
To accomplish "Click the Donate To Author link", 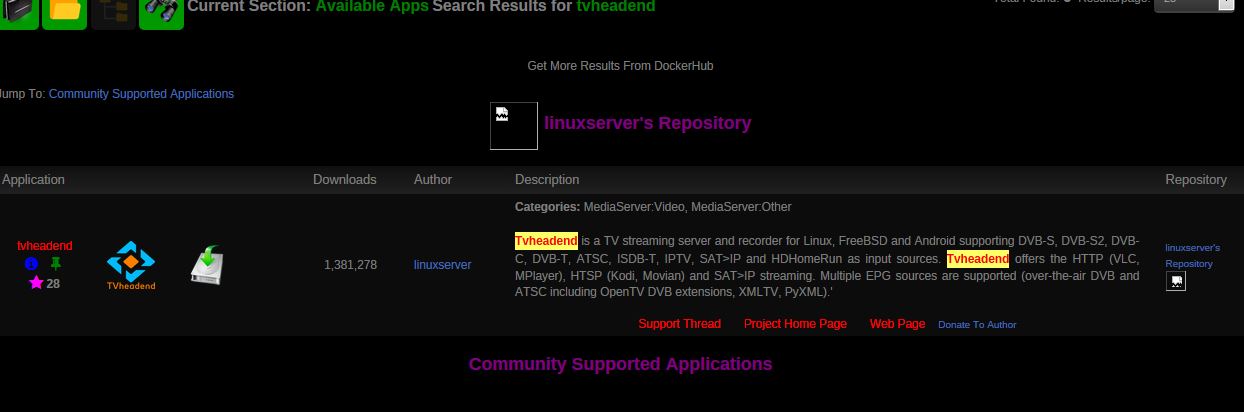I will [x=977, y=325].
